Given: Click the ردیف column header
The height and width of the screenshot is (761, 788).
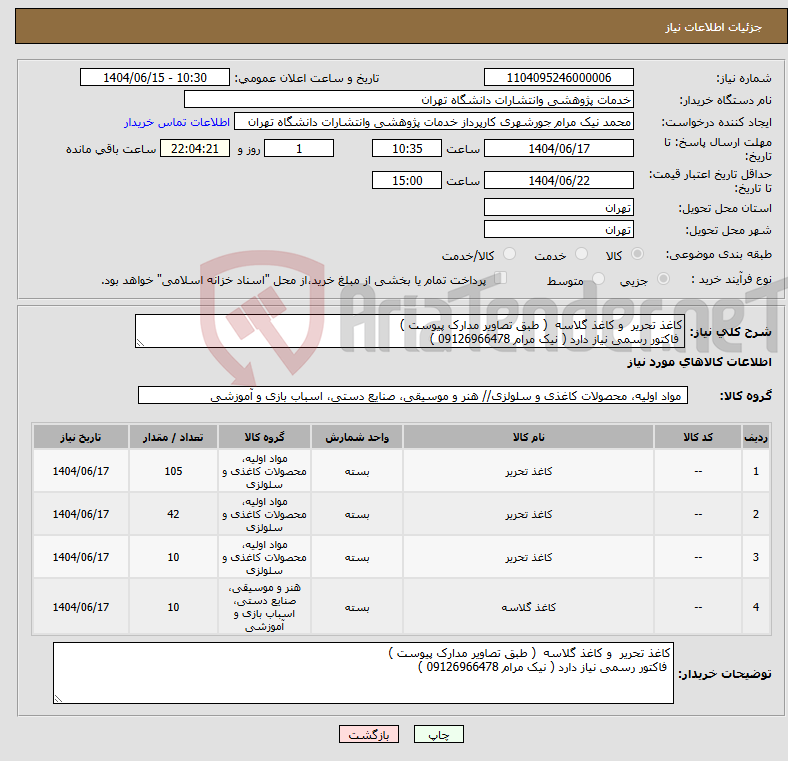Looking at the screenshot, I should click(755, 437).
